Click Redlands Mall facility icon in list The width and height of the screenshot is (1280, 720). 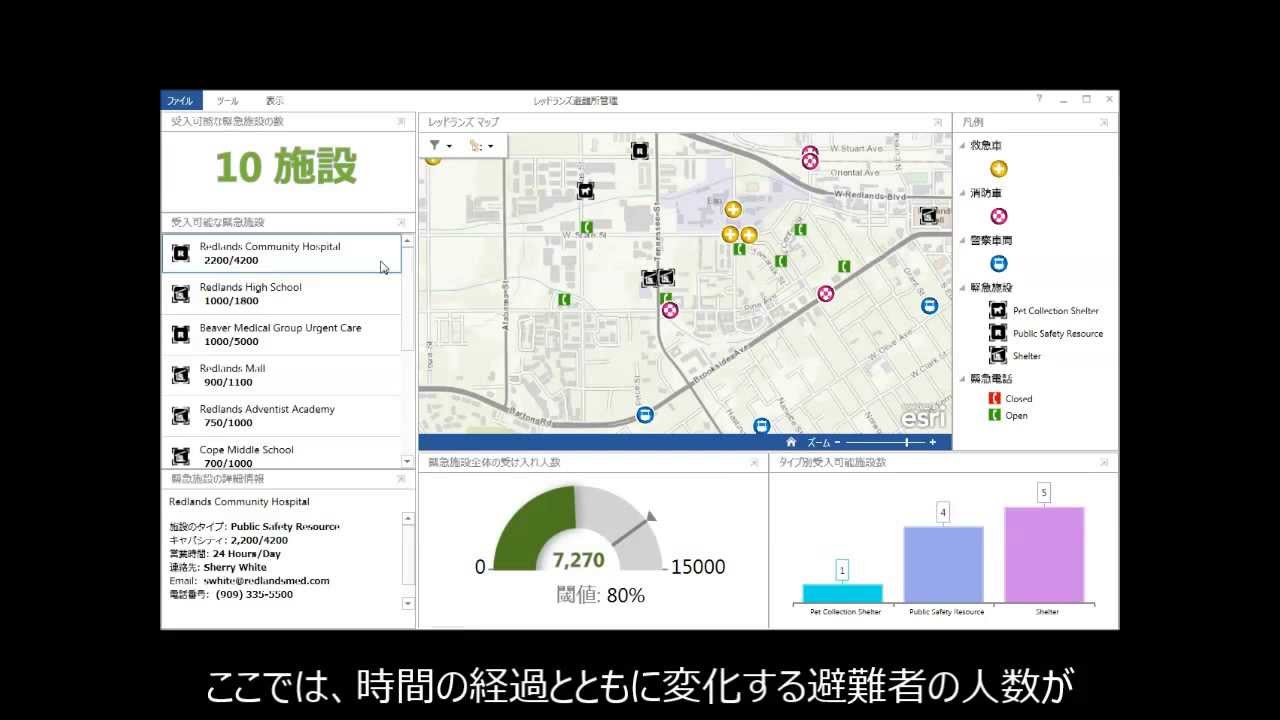[x=181, y=375]
